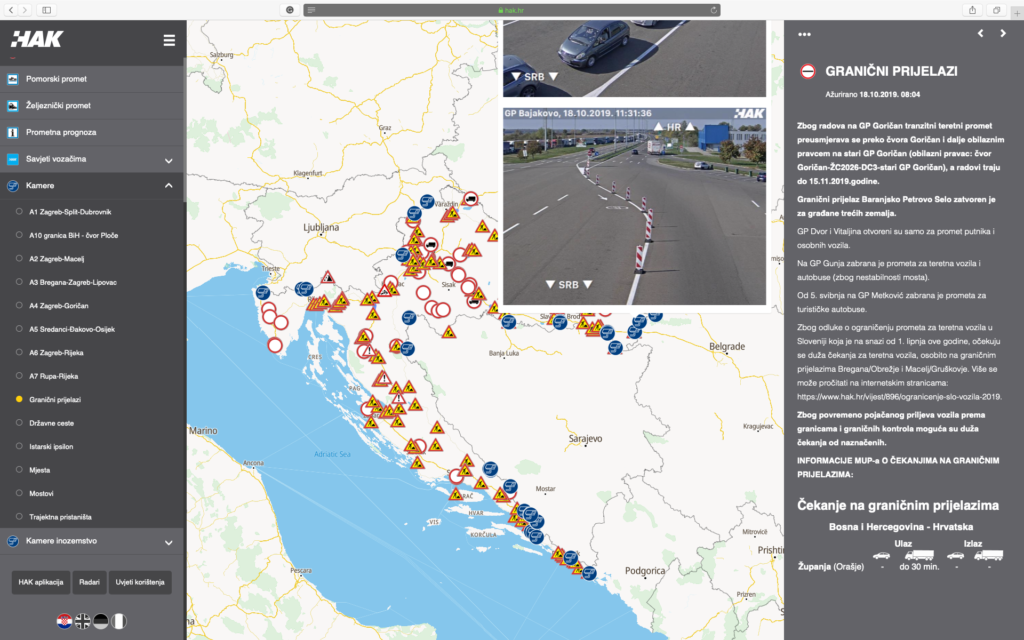
Task: Click the three-dots icon in info panel
Action: coord(804,34)
